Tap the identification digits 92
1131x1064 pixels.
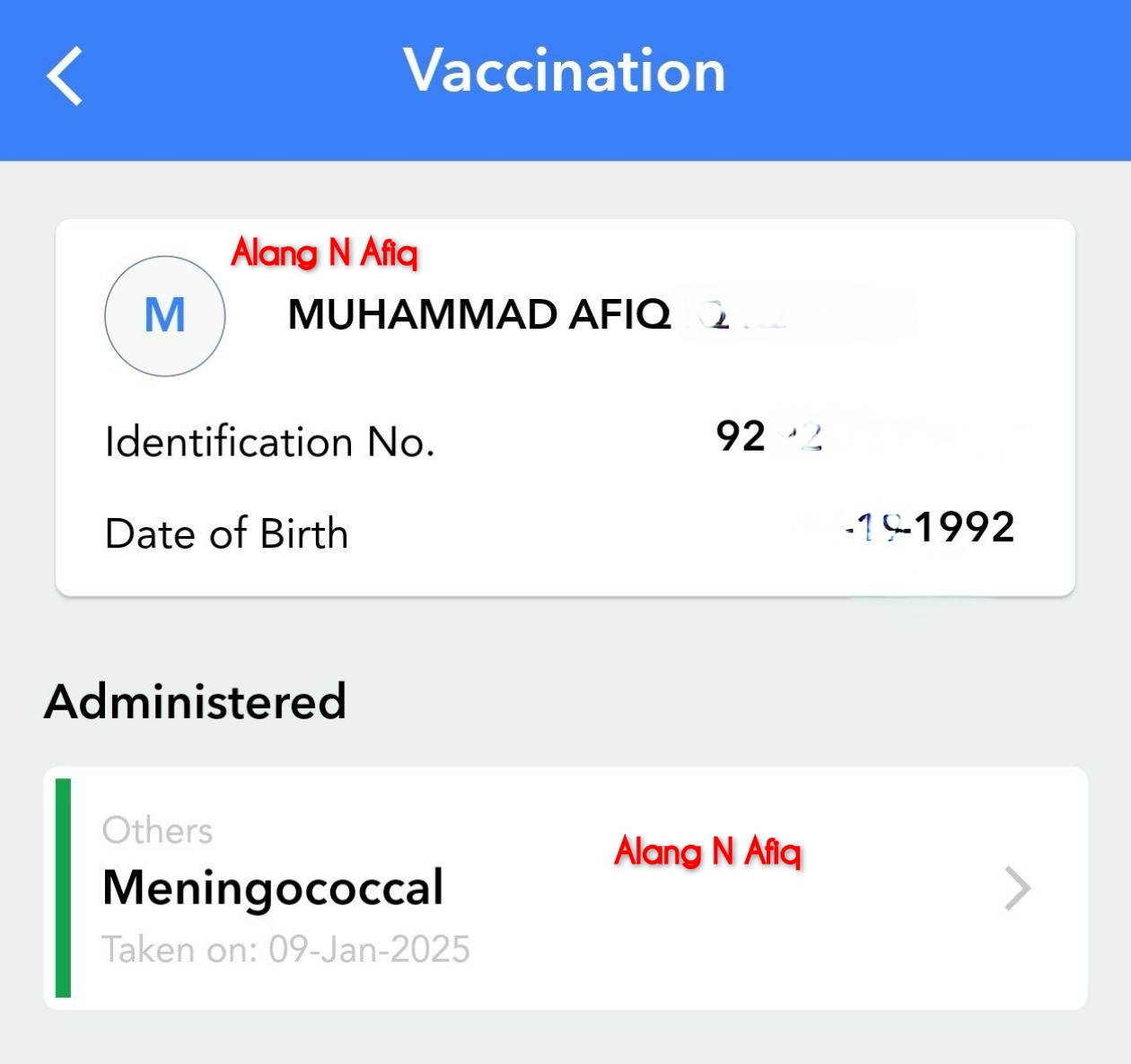(x=741, y=437)
